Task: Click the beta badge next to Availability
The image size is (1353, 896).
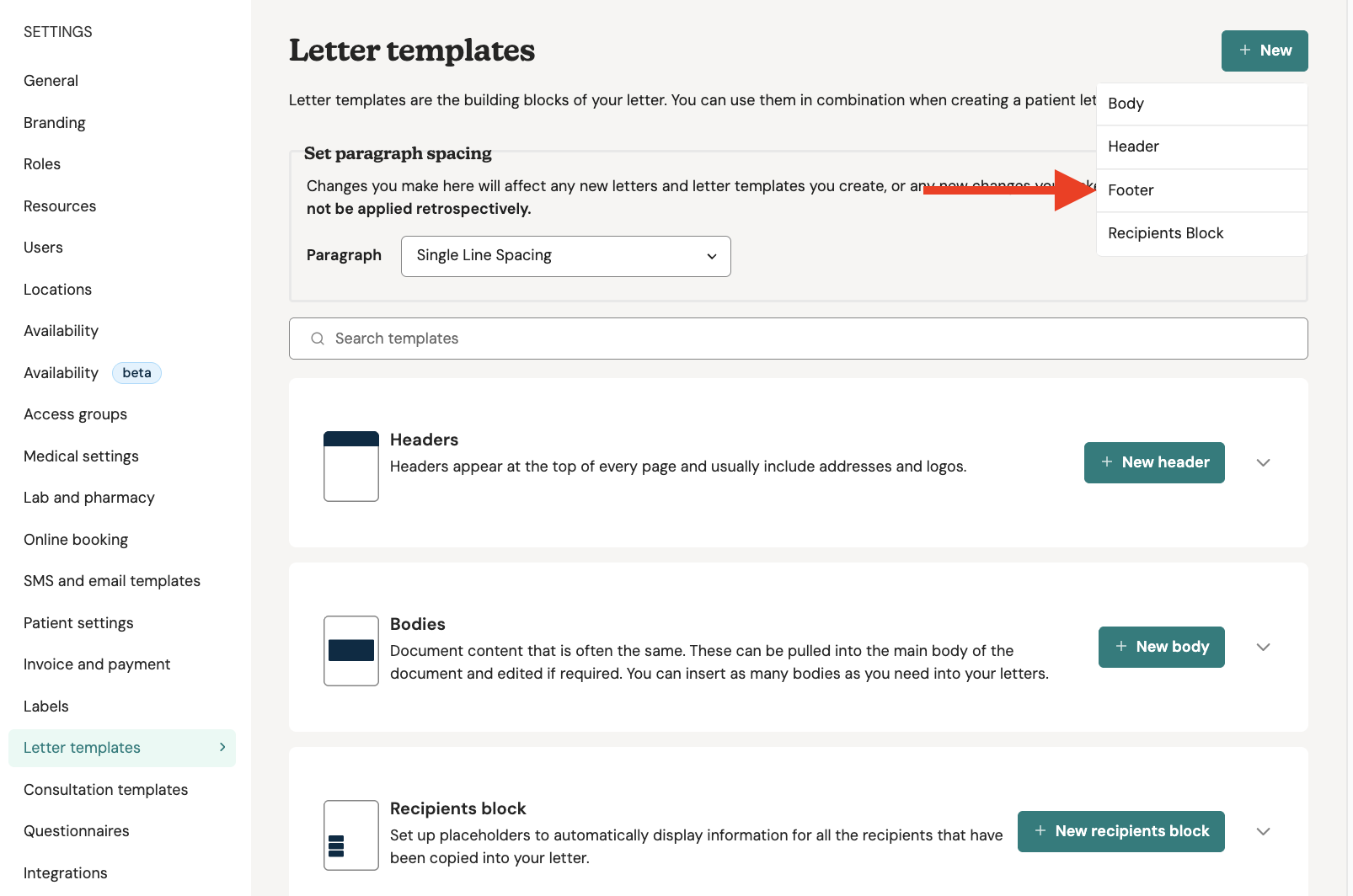Action: pos(136,373)
